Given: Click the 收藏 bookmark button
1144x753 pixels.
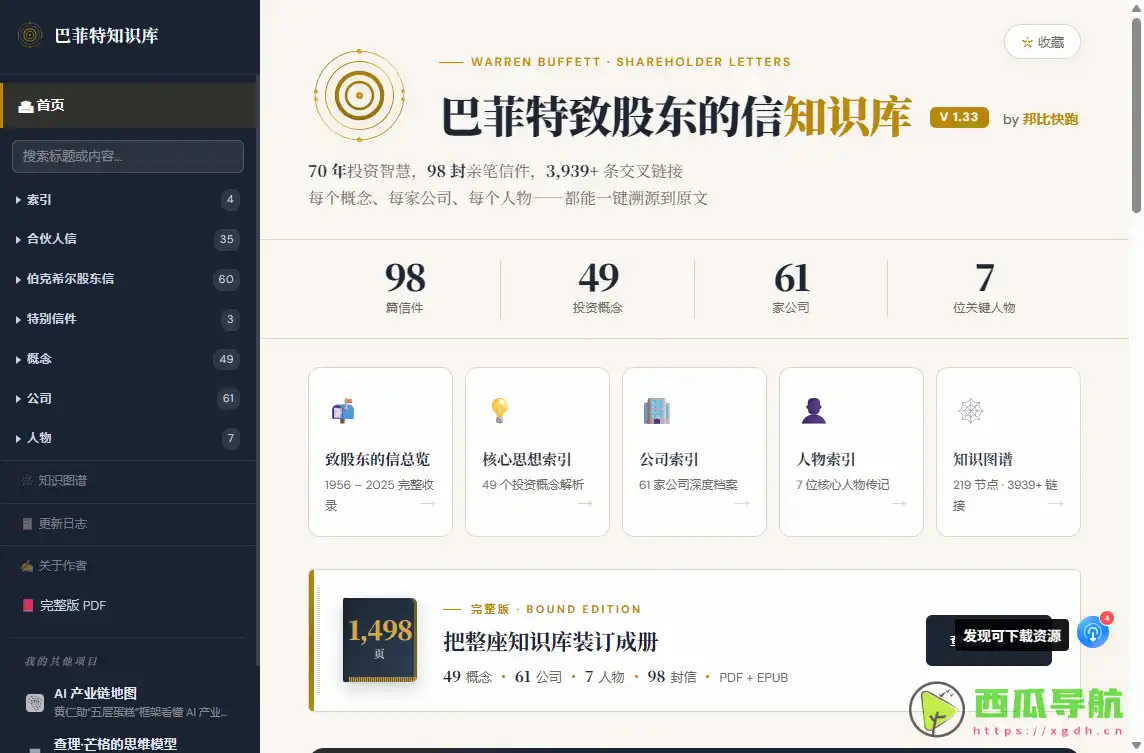Looking at the screenshot, I should click(1043, 42).
